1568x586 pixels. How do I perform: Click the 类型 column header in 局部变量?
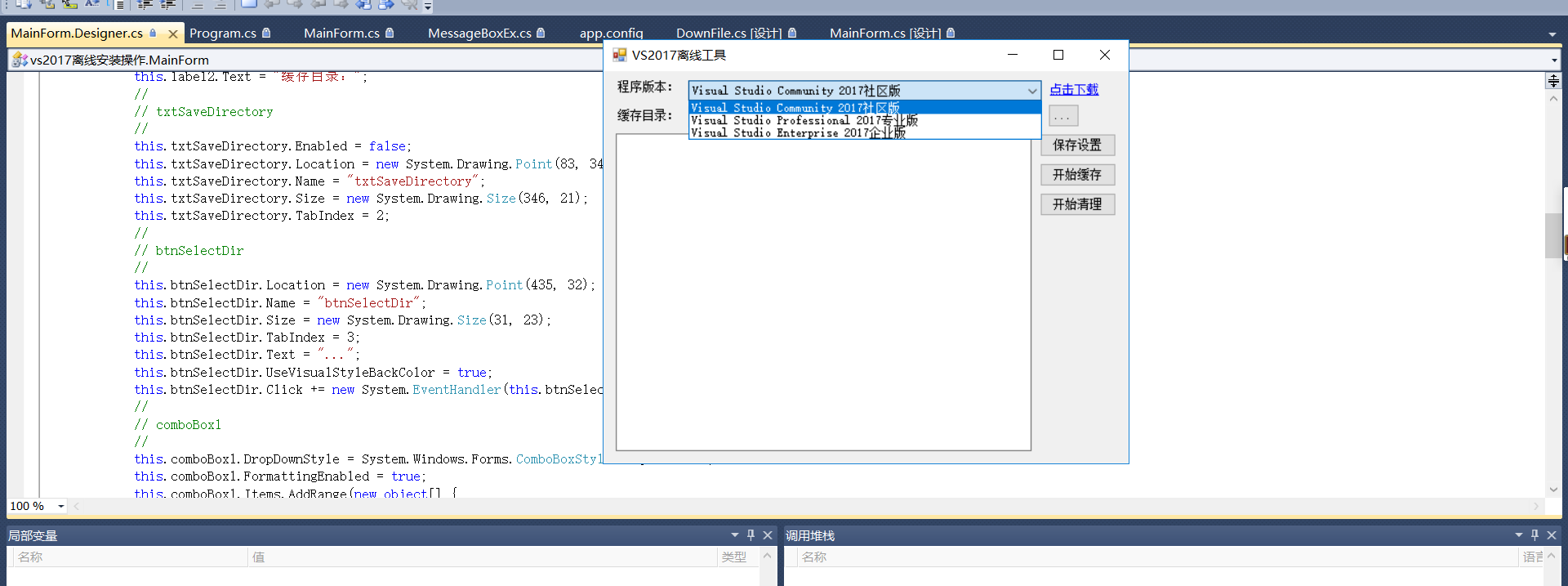(x=737, y=557)
